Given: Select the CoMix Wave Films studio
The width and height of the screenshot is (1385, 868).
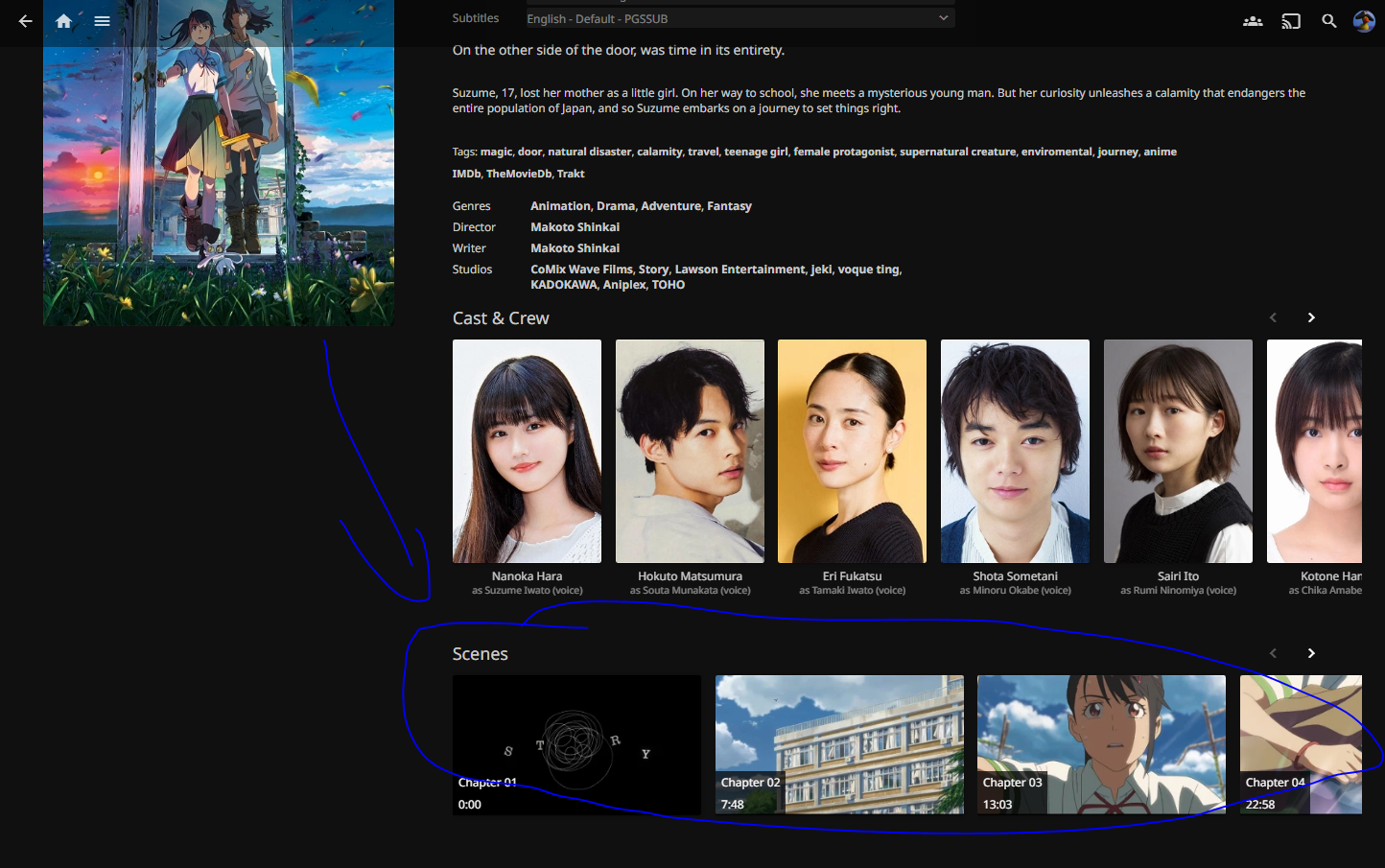Looking at the screenshot, I should [581, 270].
